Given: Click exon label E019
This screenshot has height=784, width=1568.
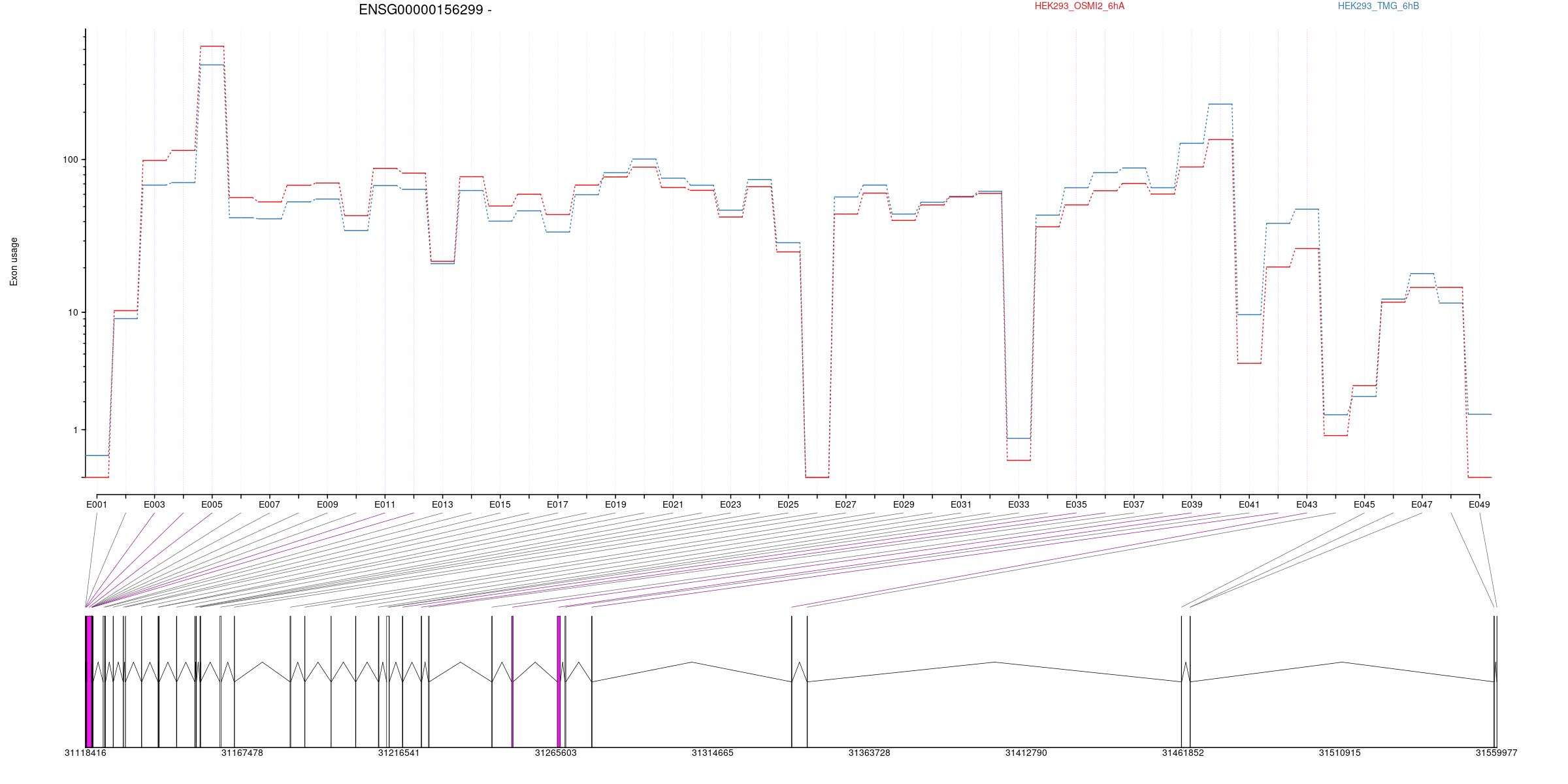Looking at the screenshot, I should 615,504.
